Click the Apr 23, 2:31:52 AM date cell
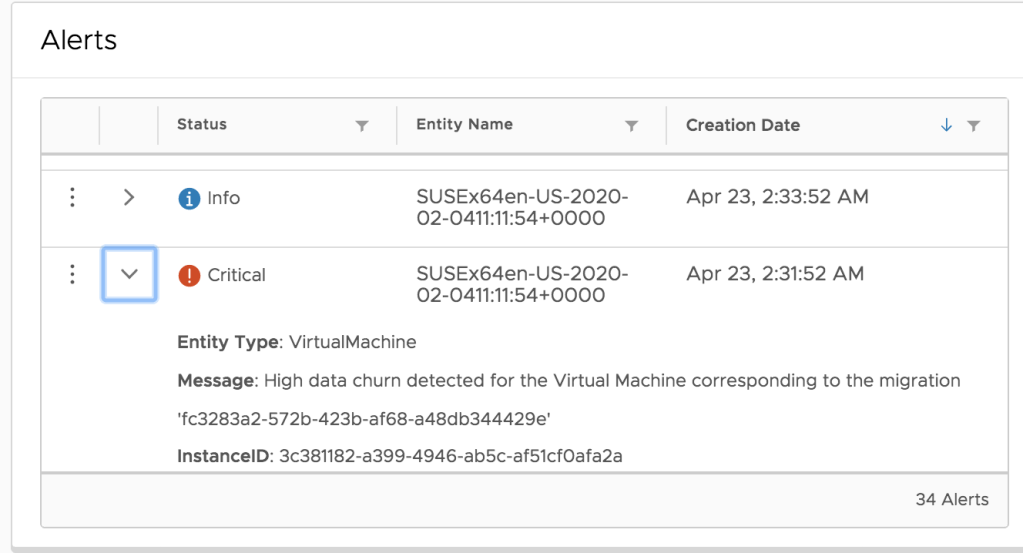 [777, 274]
